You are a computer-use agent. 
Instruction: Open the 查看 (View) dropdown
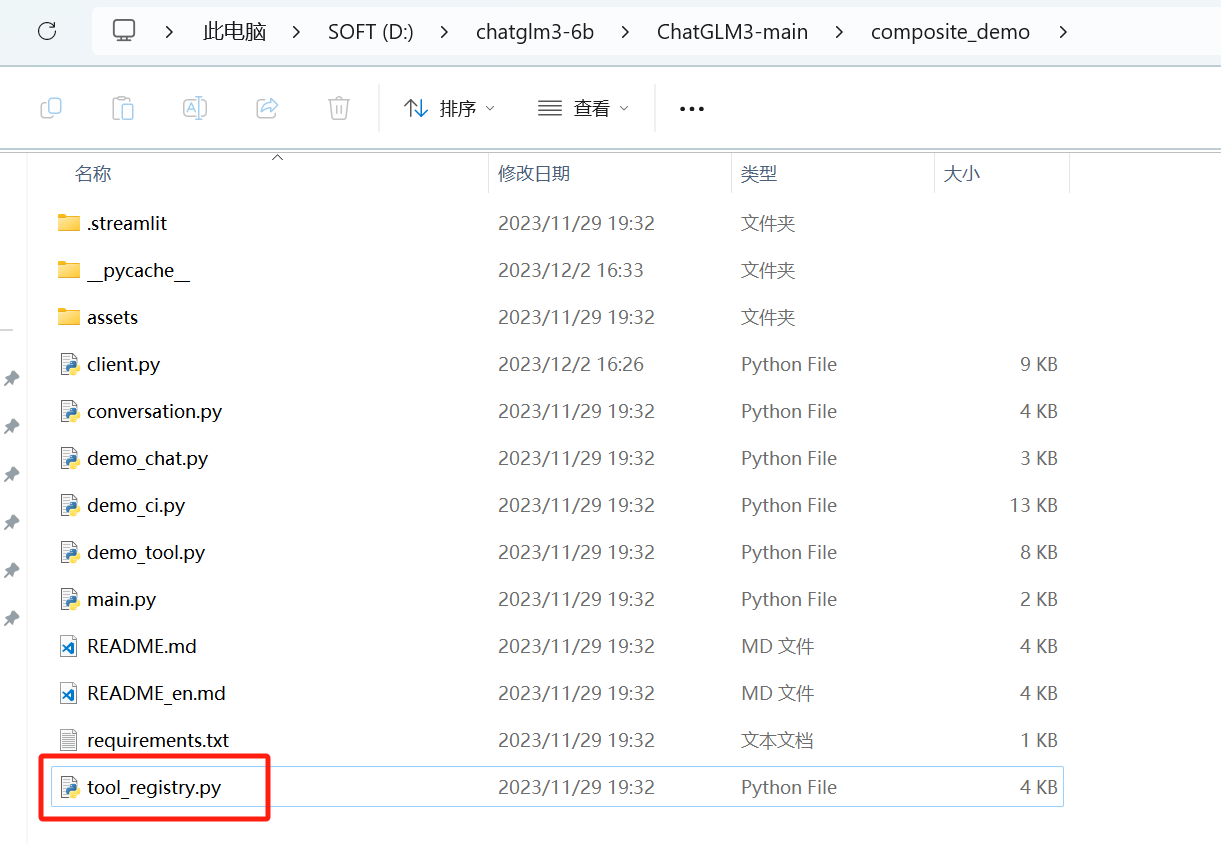pos(584,108)
